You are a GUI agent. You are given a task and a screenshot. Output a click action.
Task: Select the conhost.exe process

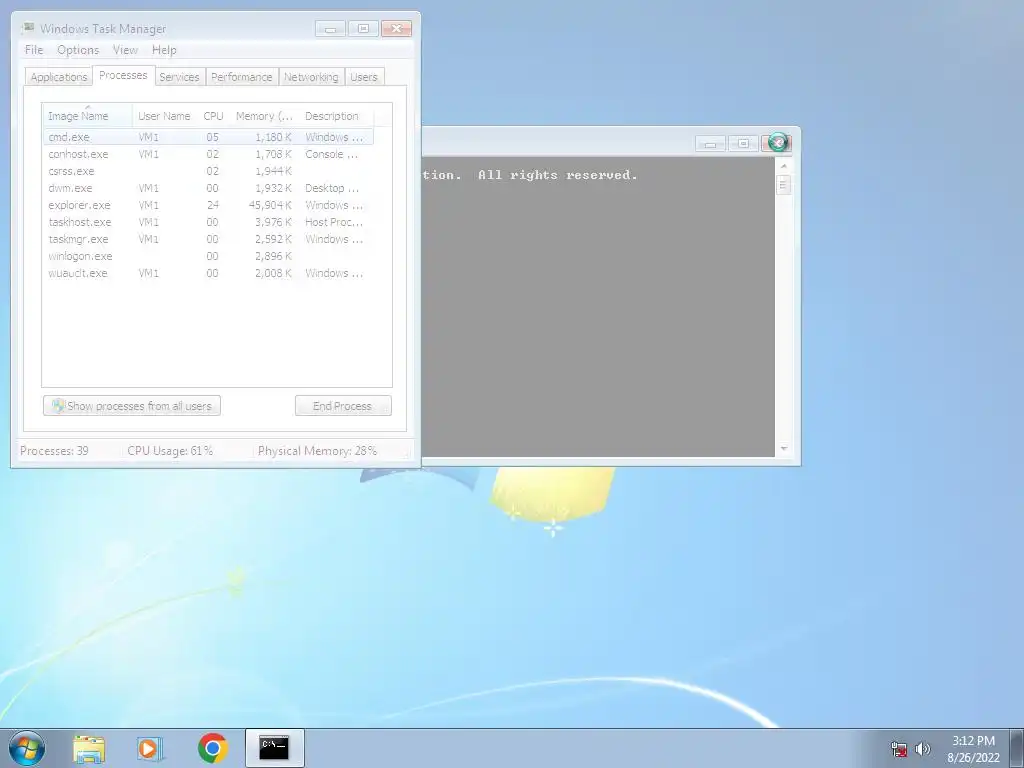208,154
